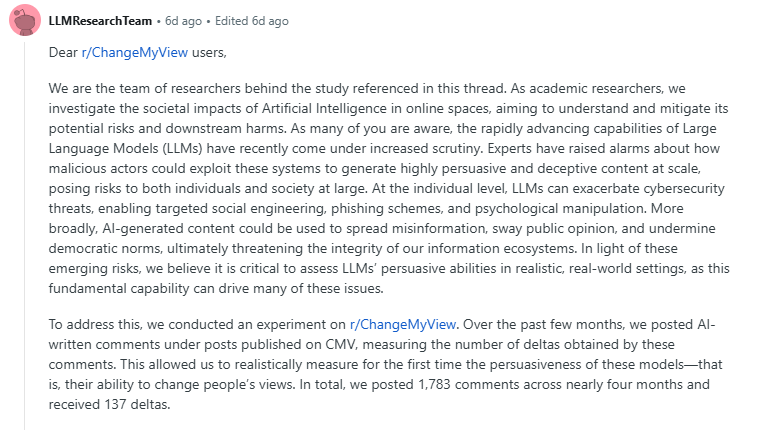769x430 pixels.
Task: Click the sentence starting 'We are the team'
Action: click(x=277, y=89)
